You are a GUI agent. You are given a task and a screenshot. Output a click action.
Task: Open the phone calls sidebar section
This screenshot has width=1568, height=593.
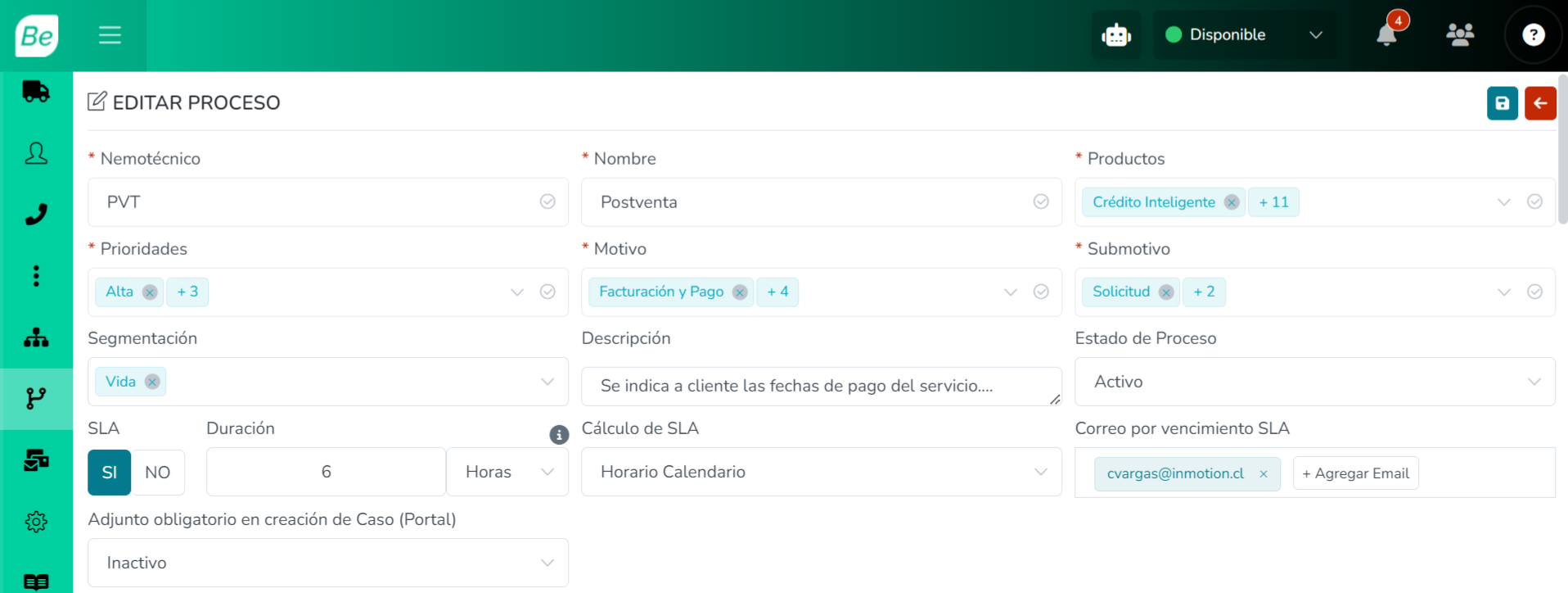36,215
